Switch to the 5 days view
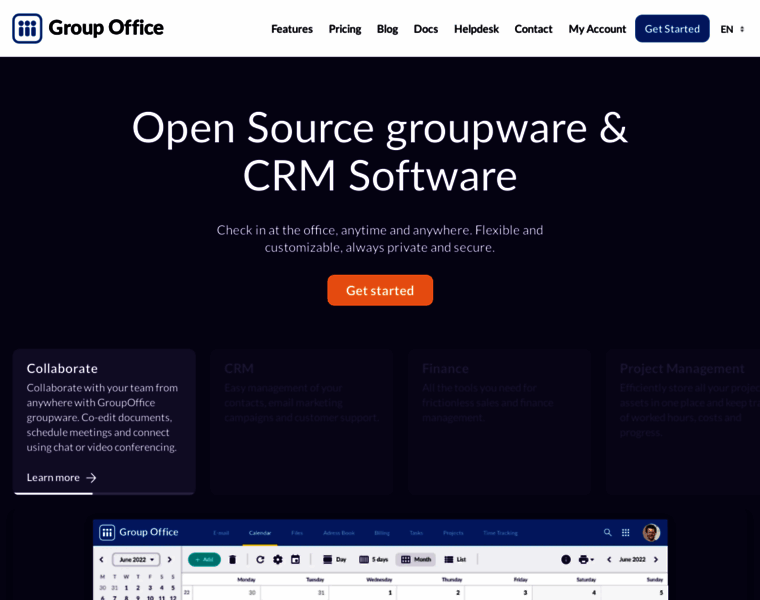This screenshot has height=600, width=760. pos(374,559)
